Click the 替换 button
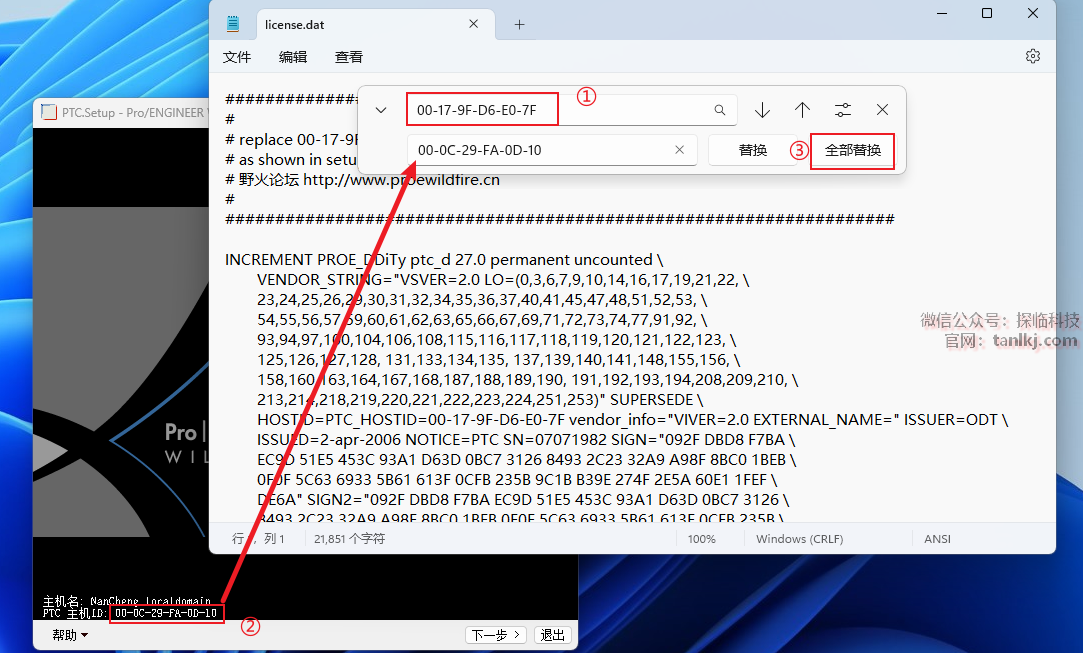 click(753, 150)
